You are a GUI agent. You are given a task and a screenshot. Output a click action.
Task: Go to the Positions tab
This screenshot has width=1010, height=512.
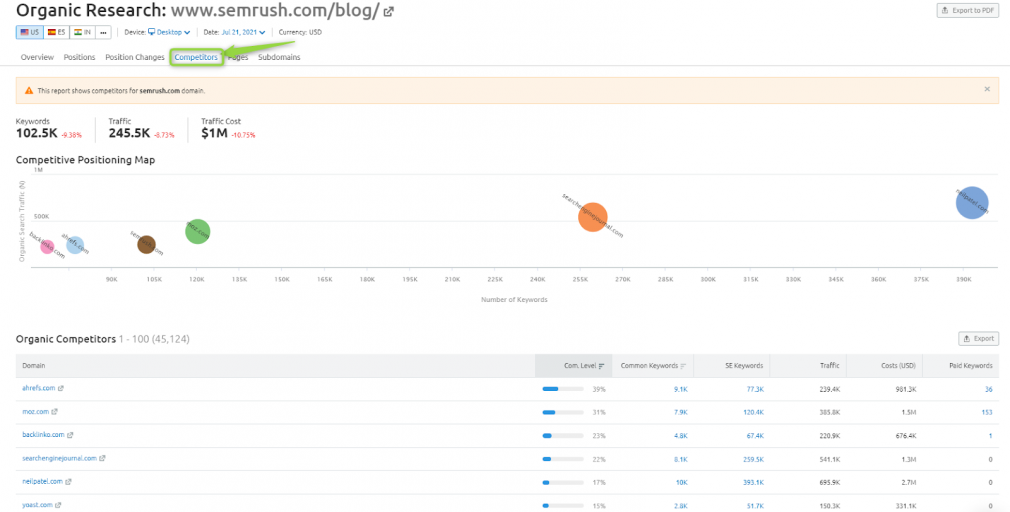[x=79, y=57]
